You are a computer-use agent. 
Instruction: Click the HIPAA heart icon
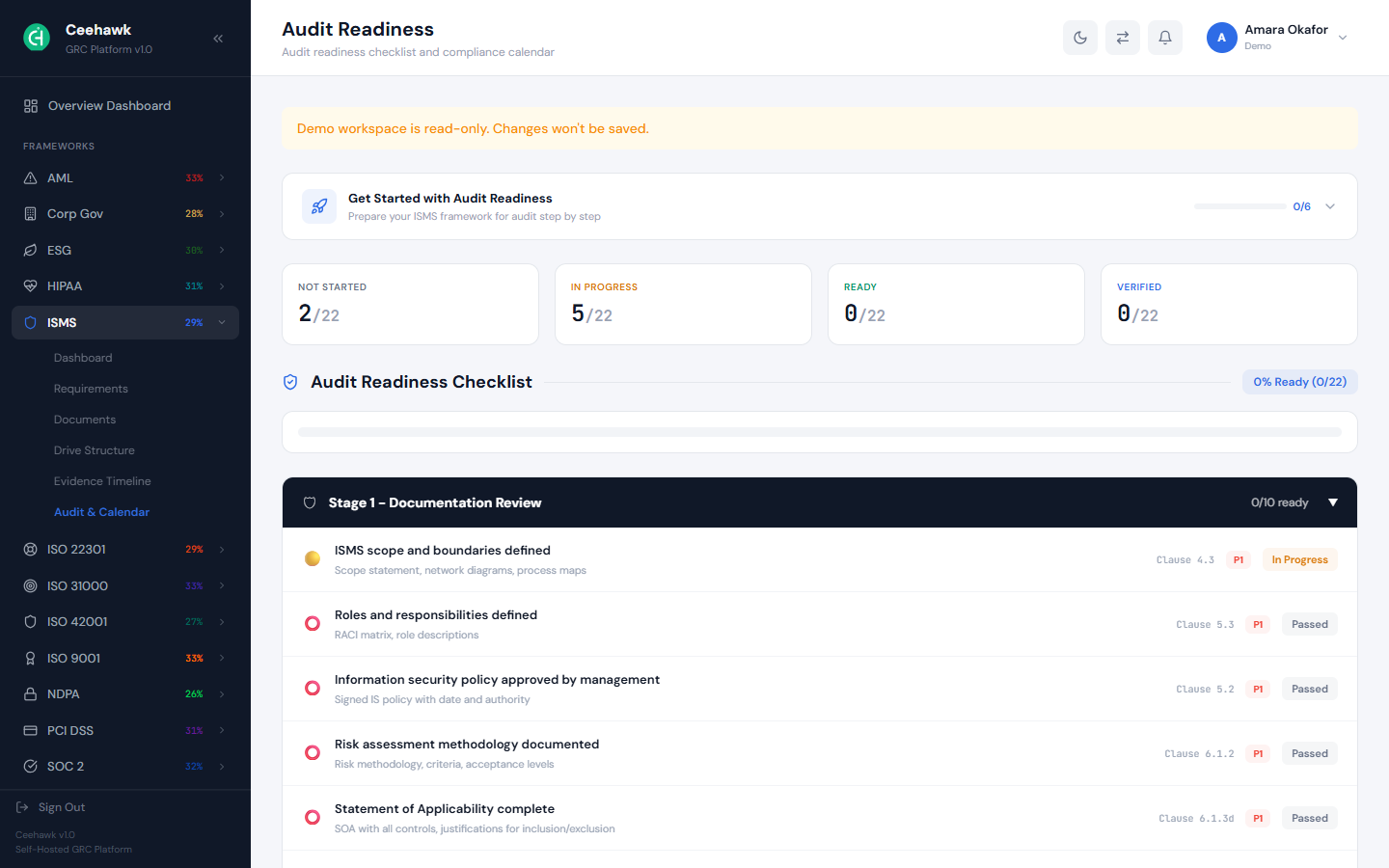(30, 286)
